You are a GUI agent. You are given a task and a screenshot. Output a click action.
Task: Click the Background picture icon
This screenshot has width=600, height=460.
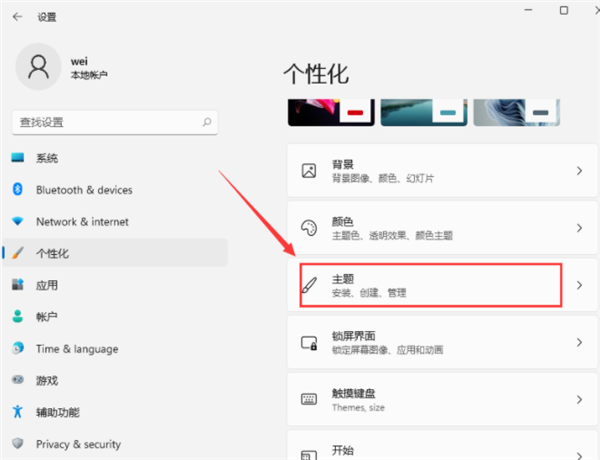point(310,170)
